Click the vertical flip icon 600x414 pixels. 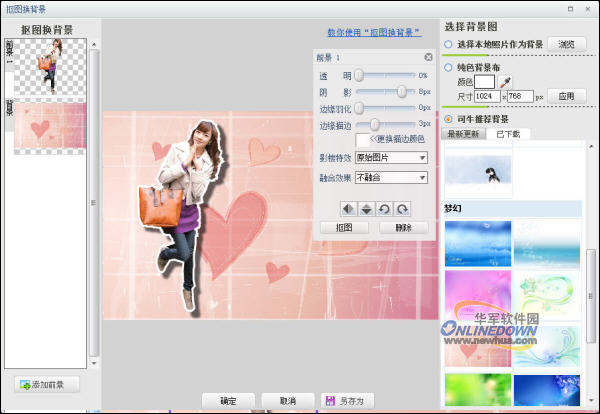(366, 208)
